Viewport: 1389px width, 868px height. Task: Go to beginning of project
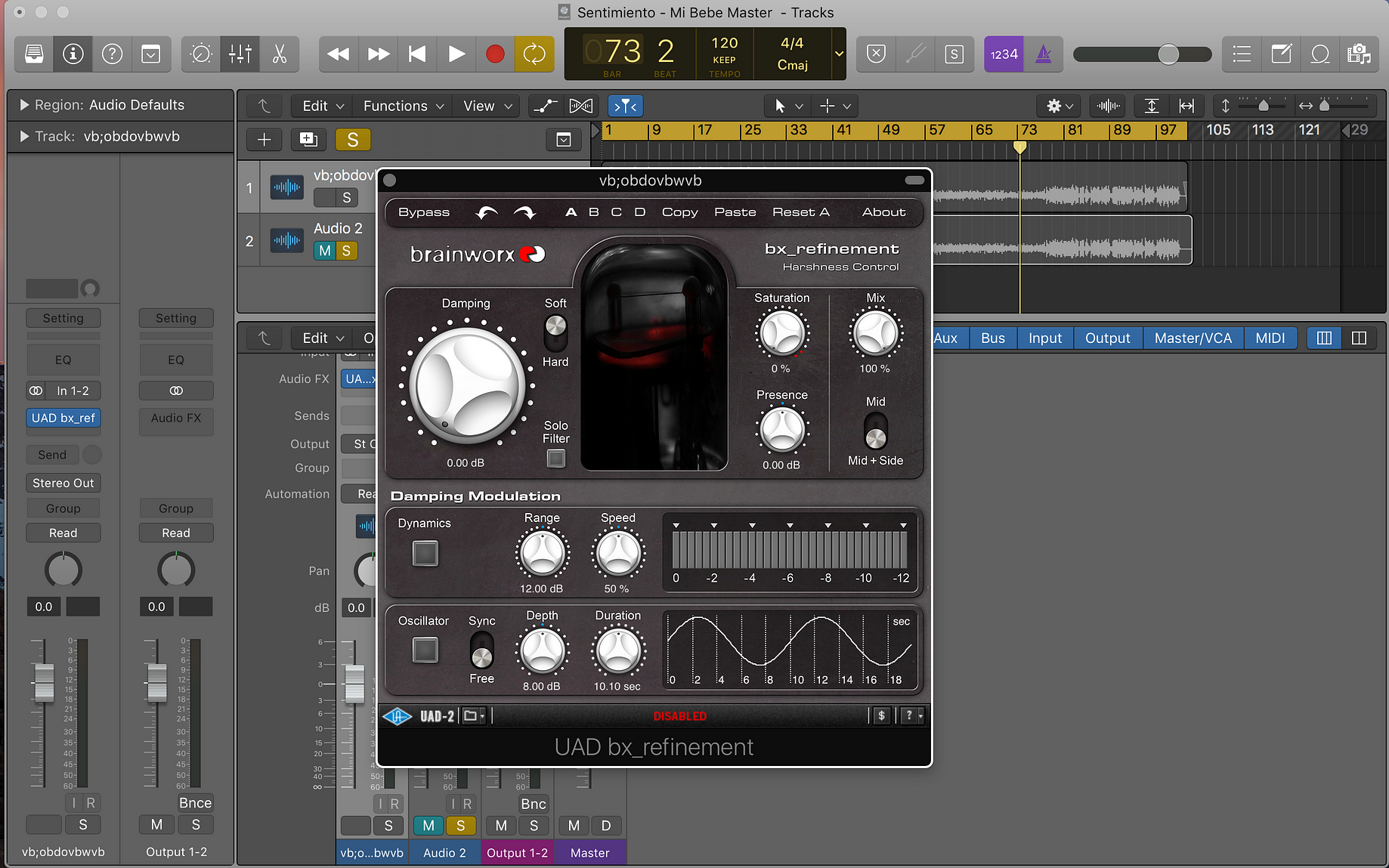[x=417, y=54]
